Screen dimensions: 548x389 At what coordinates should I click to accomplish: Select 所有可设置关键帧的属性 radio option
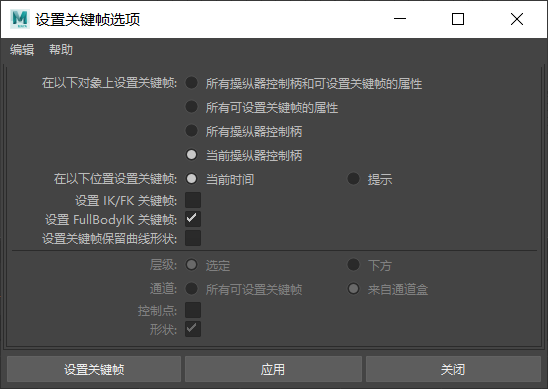point(192,107)
